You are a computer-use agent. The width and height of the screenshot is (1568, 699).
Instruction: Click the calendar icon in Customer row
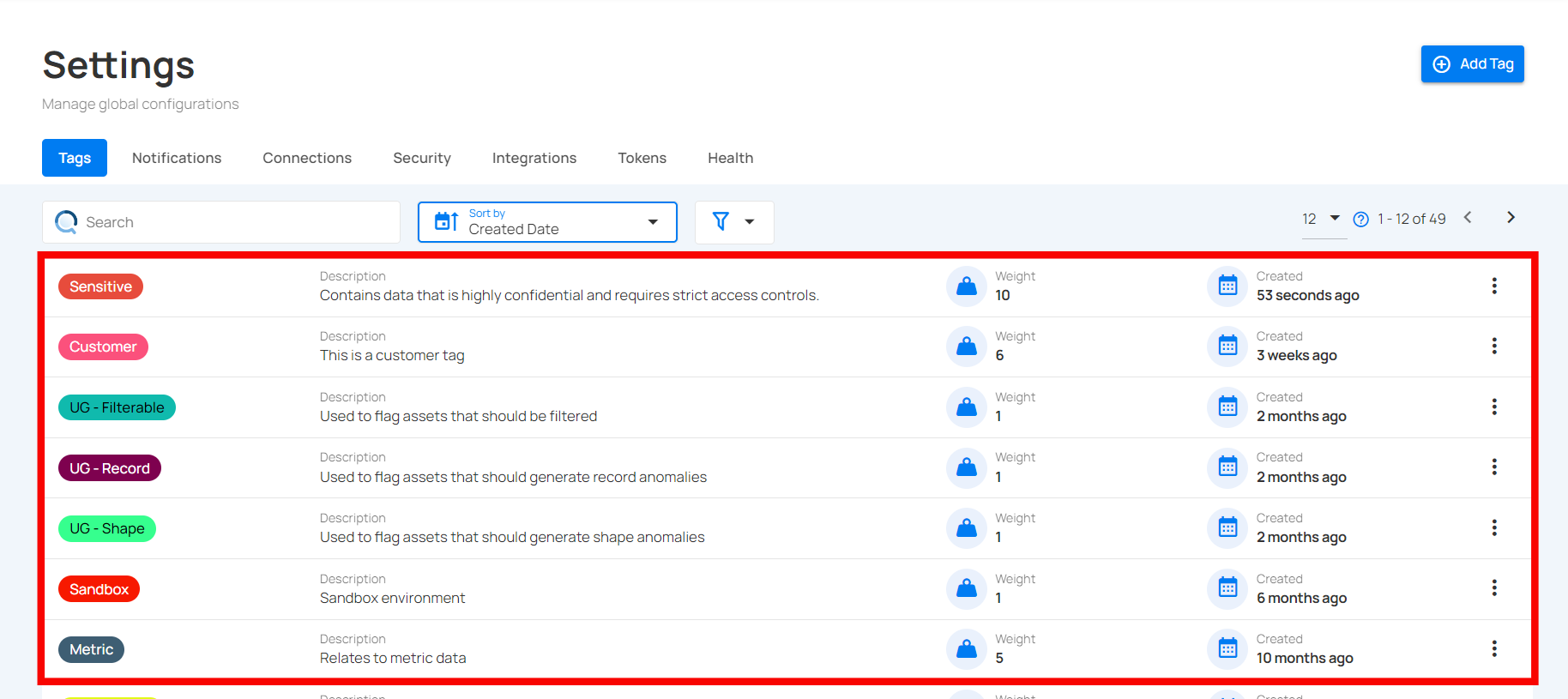pyautogui.click(x=1227, y=346)
